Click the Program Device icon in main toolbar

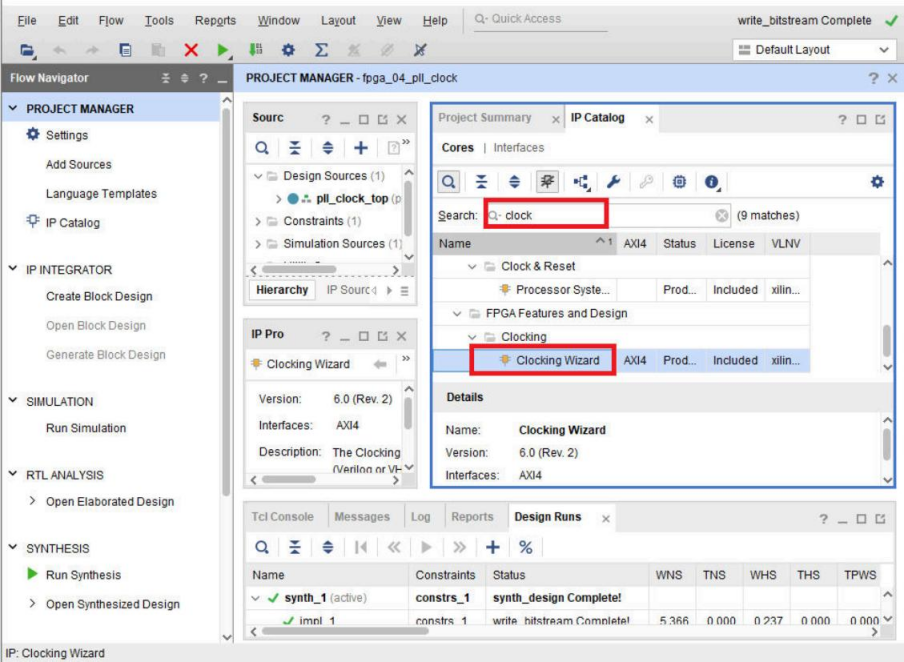[256, 50]
